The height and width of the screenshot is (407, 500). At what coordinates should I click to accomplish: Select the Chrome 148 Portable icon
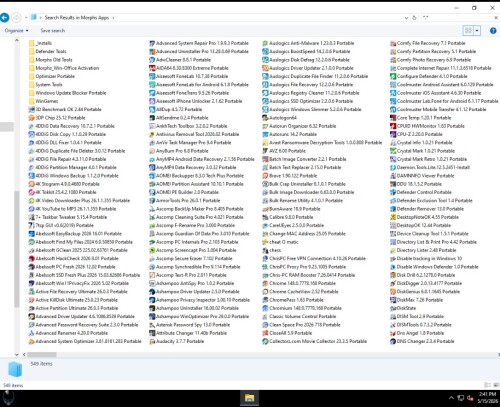click(x=265, y=283)
